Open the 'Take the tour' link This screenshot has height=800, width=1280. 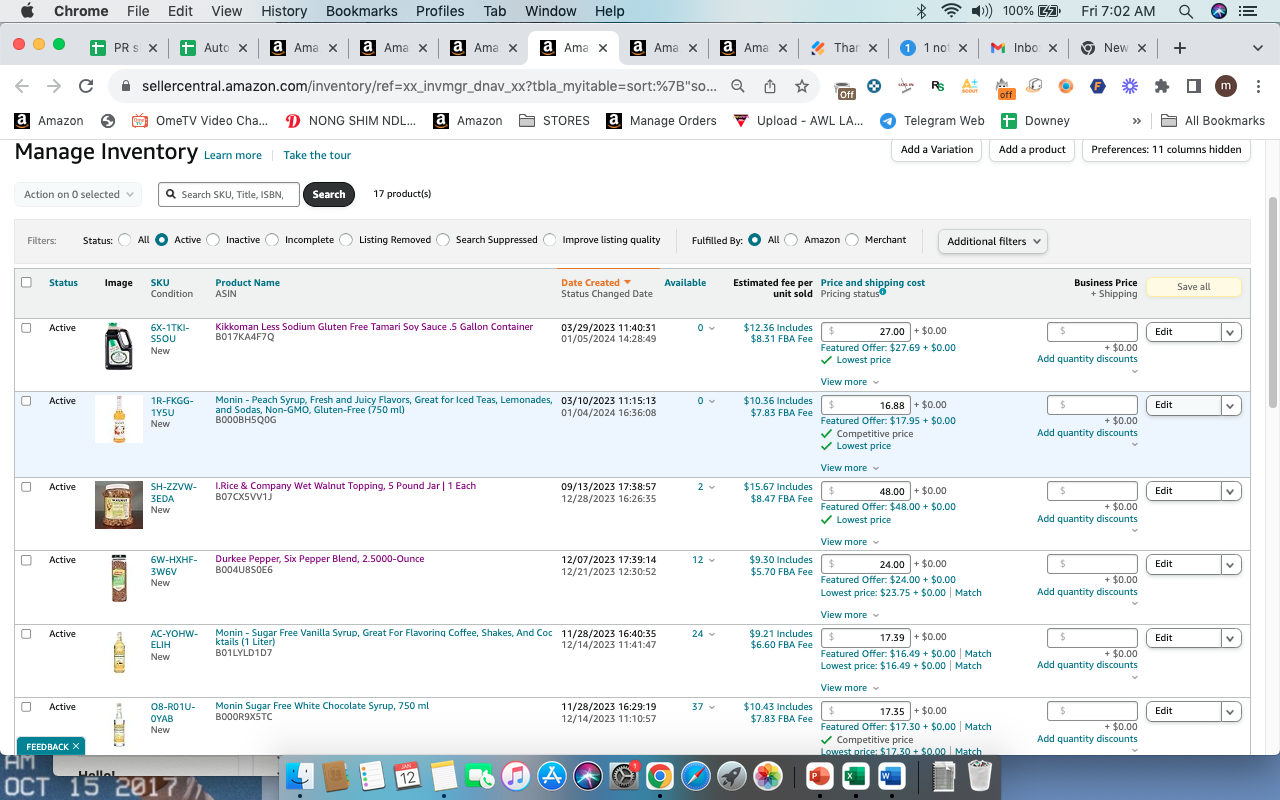point(317,155)
